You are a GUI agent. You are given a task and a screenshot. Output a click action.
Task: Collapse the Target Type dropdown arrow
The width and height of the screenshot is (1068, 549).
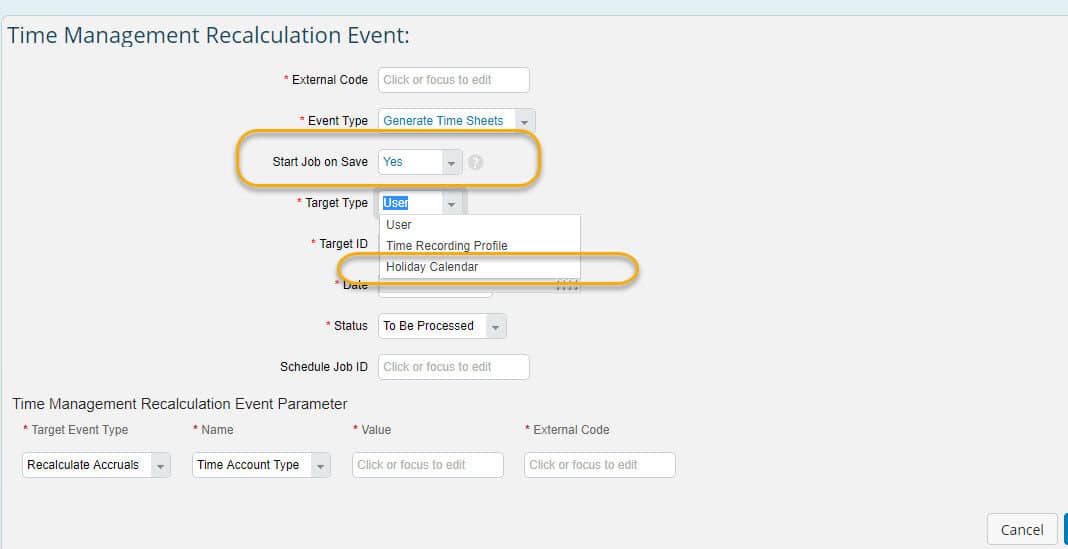coord(452,203)
